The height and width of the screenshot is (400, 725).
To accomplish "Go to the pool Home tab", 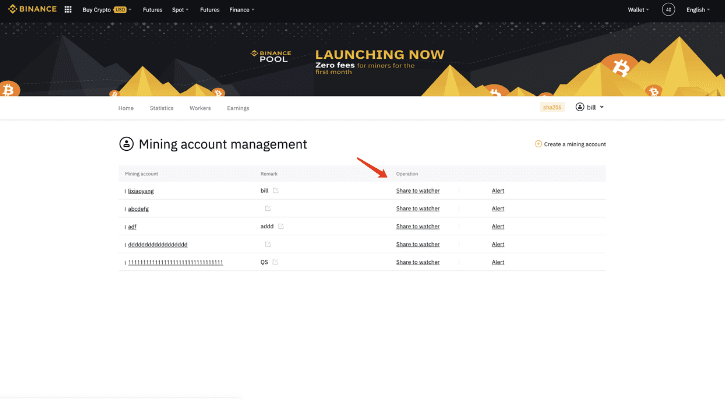I will click(126, 108).
